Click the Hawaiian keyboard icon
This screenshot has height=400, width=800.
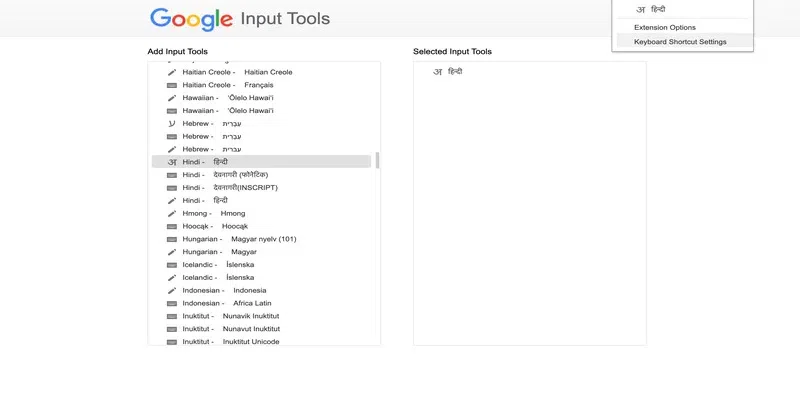[x=172, y=111]
